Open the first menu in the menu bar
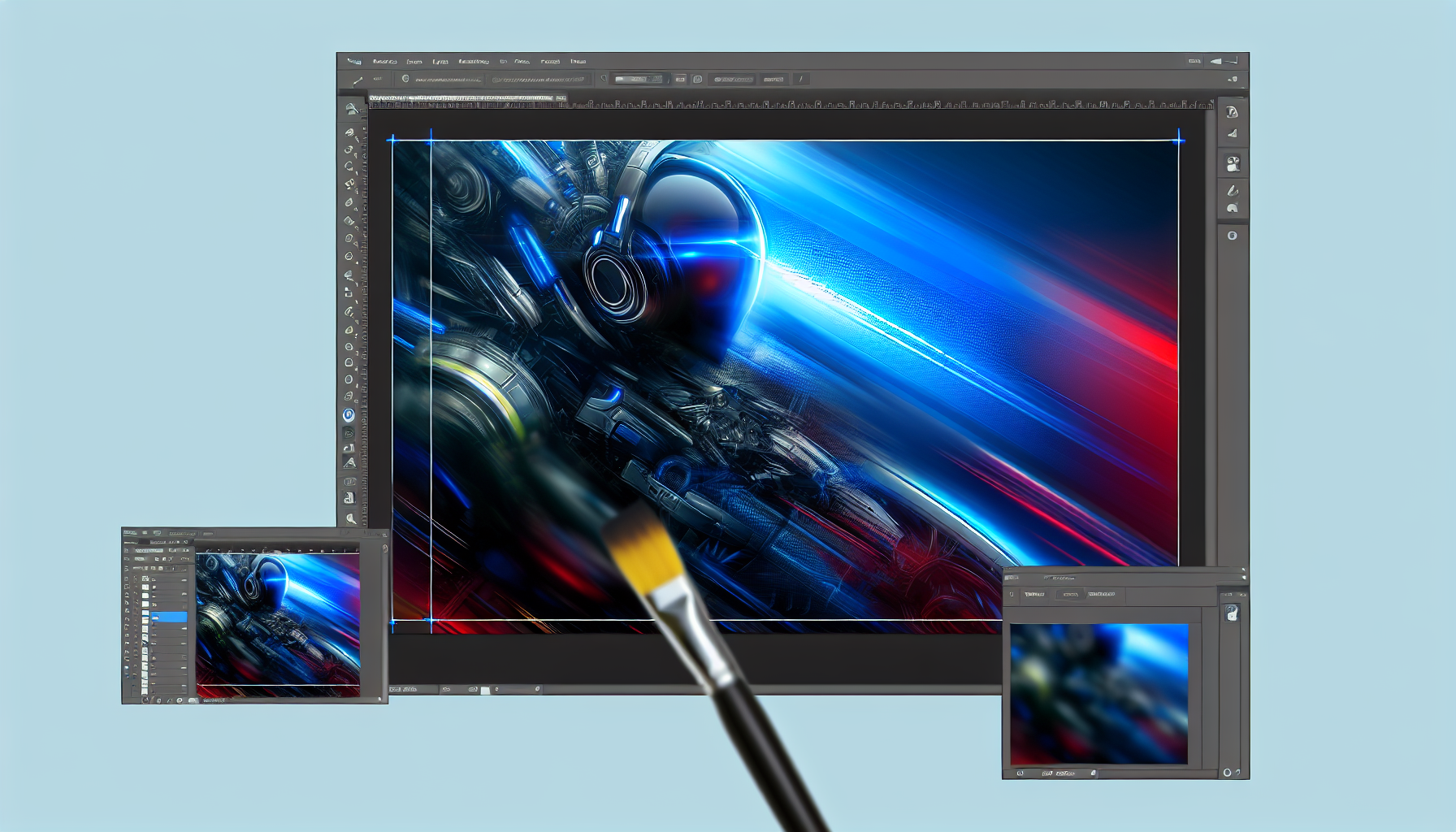This screenshot has width=1456, height=832. click(353, 61)
